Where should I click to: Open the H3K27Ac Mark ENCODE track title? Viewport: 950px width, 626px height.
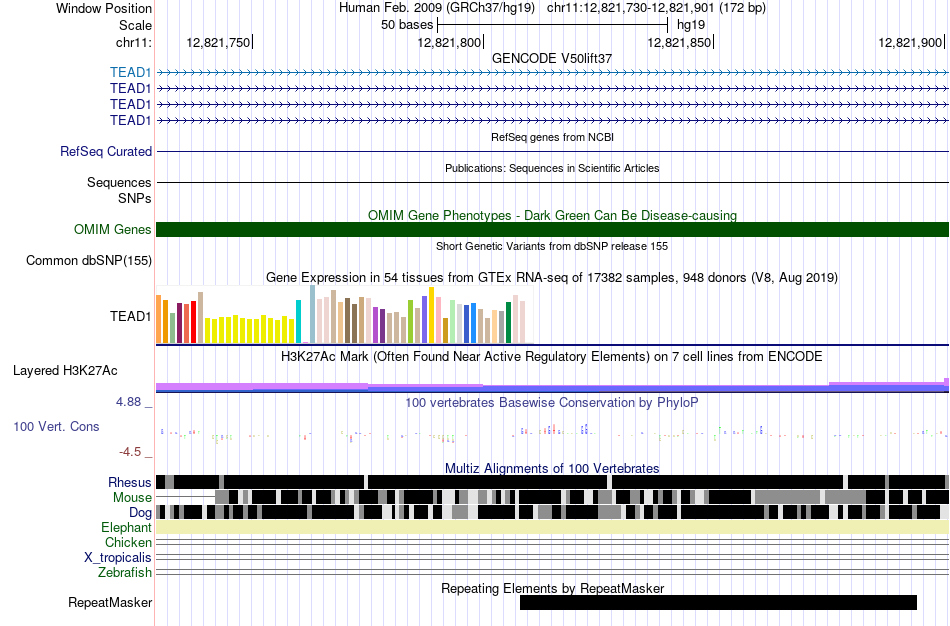pyautogui.click(x=552, y=356)
